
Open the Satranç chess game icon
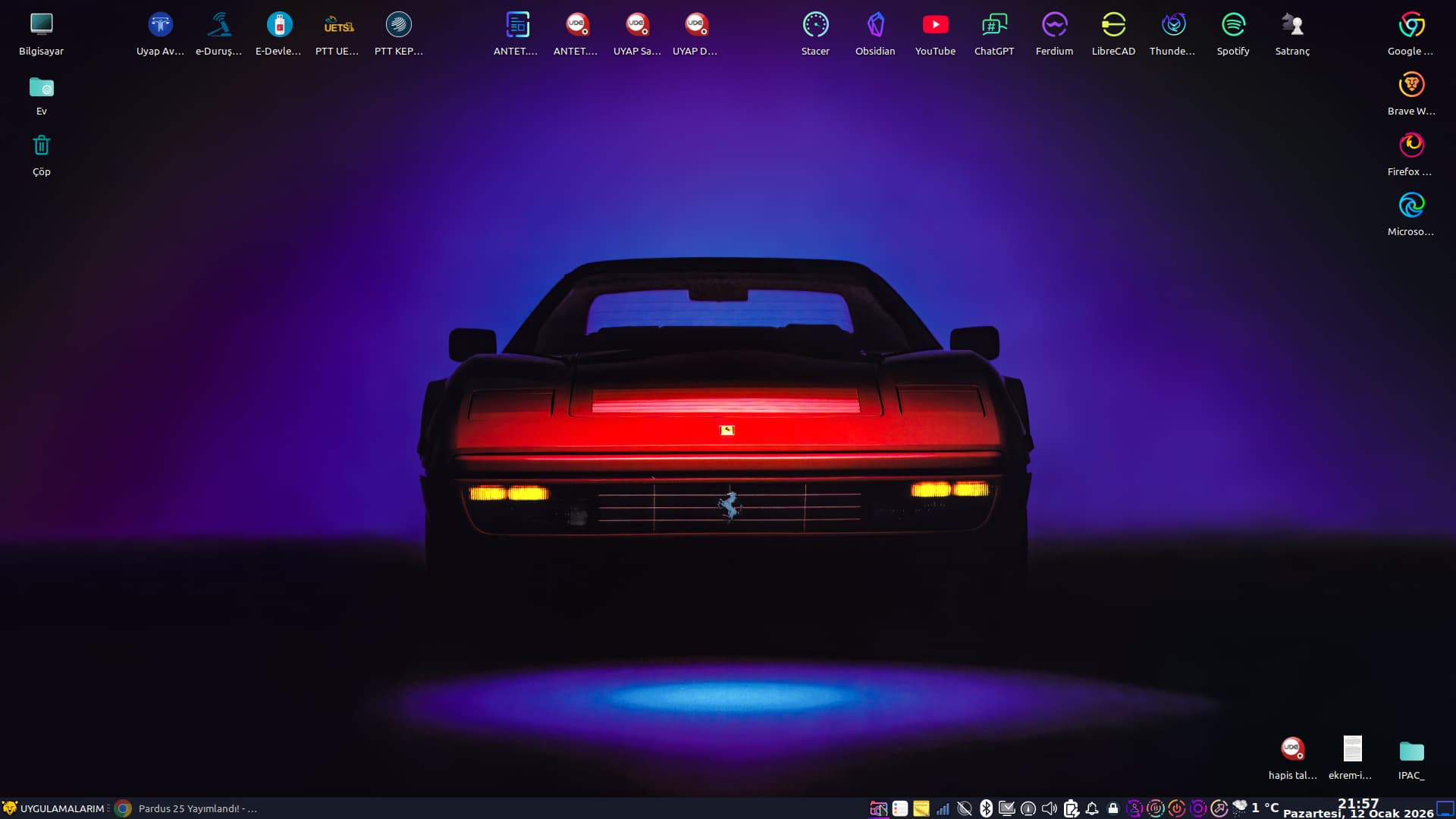pos(1292,26)
